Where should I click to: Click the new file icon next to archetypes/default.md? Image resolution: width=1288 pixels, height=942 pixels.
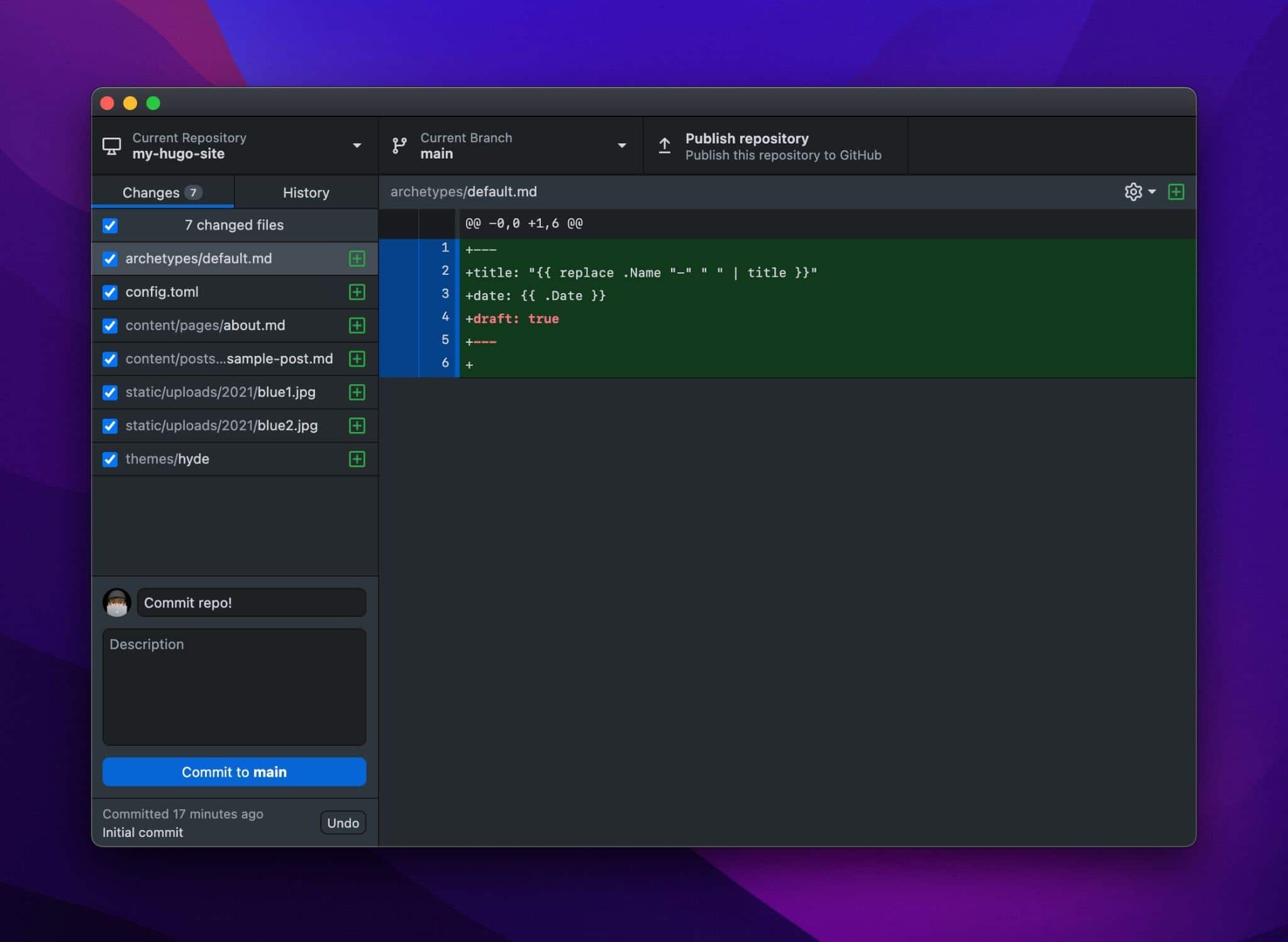(x=356, y=258)
